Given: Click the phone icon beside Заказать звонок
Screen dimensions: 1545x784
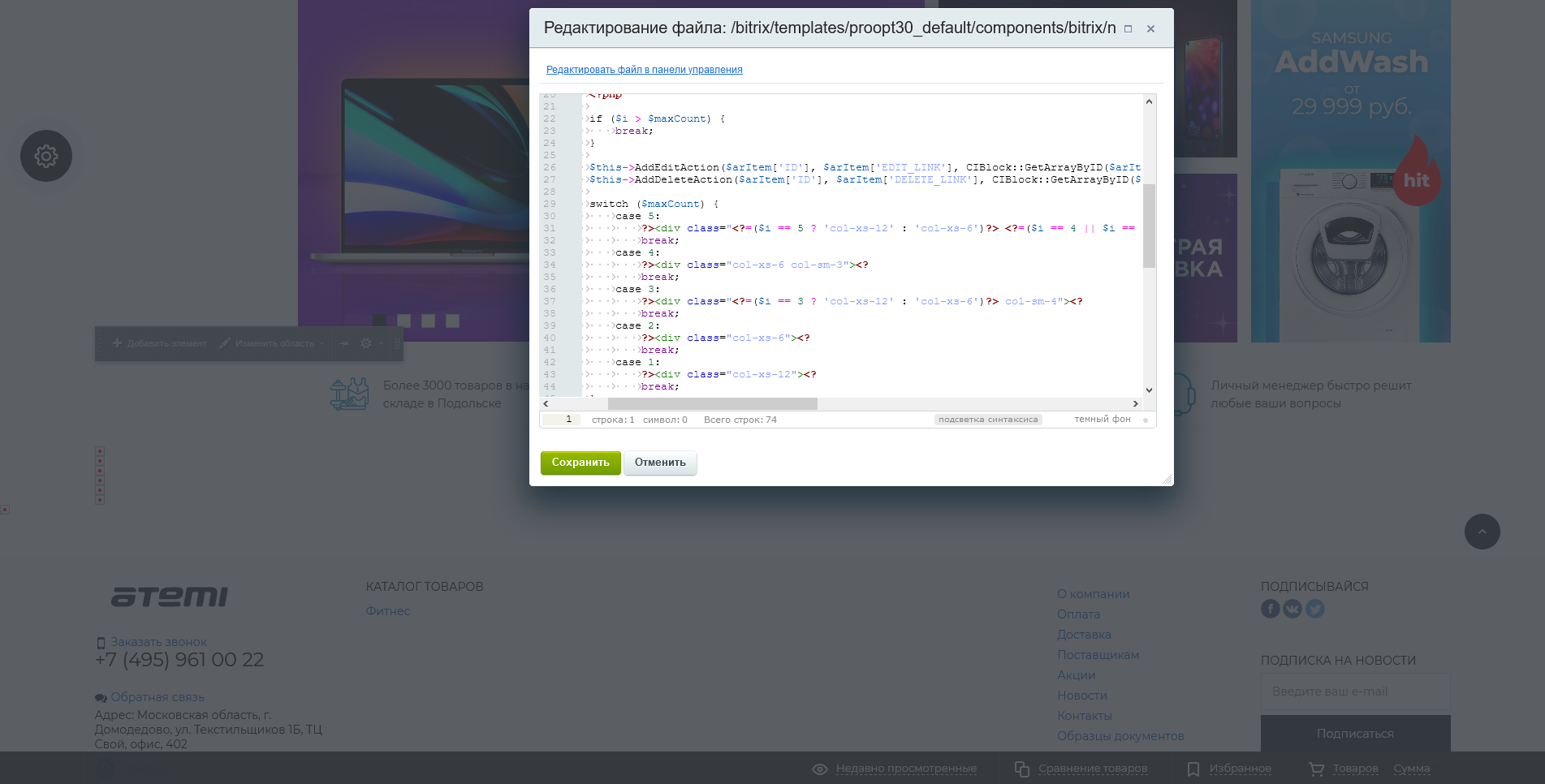Looking at the screenshot, I should click(x=101, y=643).
